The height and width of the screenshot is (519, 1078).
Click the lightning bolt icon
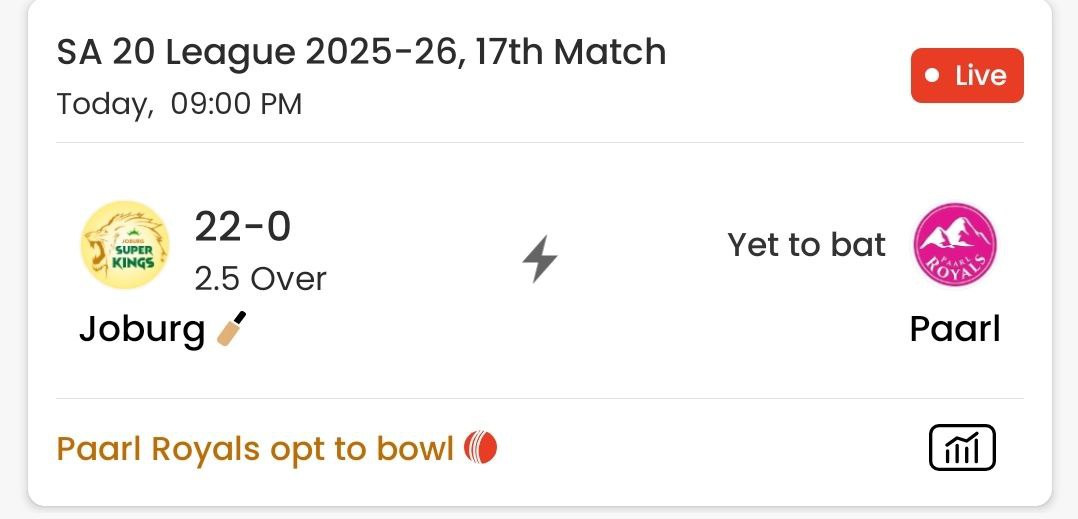tap(540, 260)
